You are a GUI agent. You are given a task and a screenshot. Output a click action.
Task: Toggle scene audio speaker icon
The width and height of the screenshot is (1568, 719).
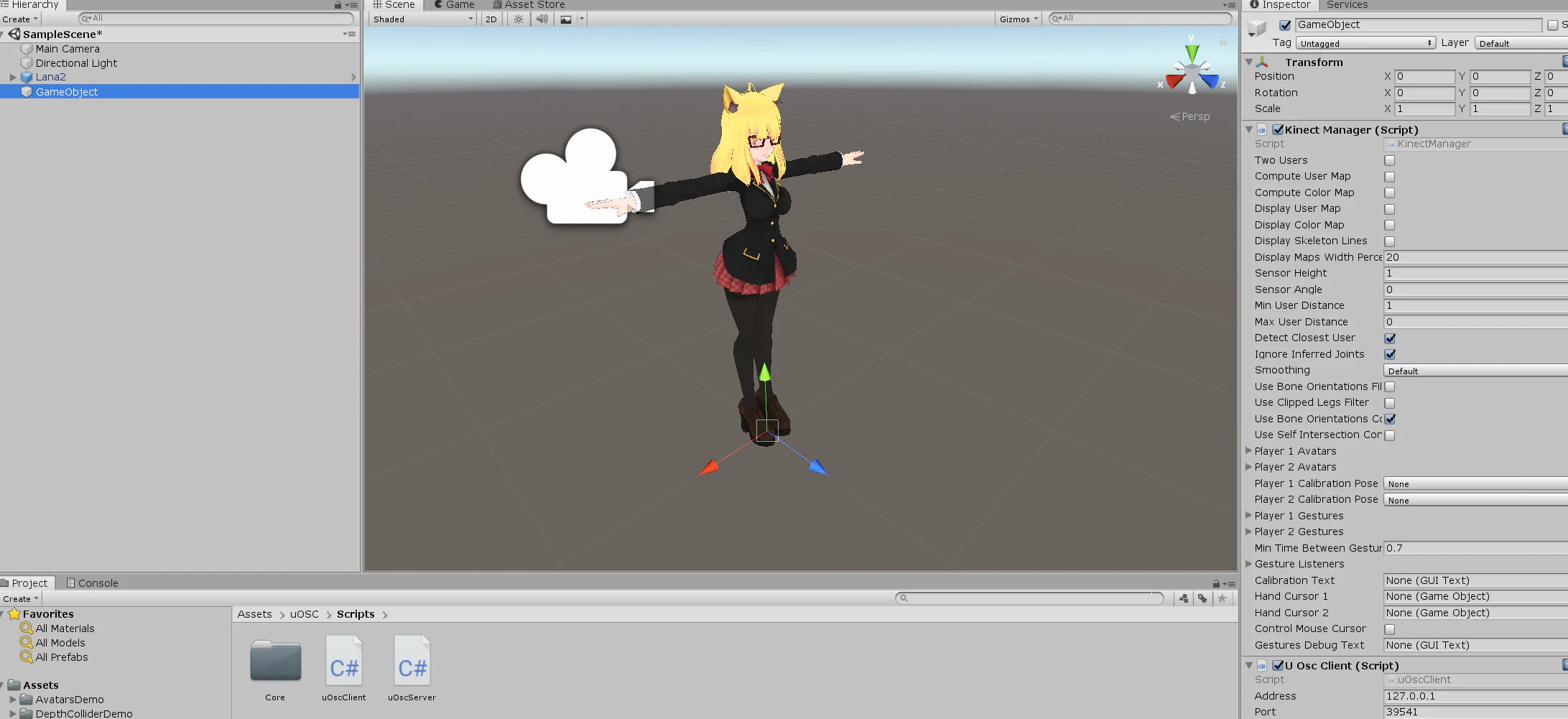click(x=542, y=19)
